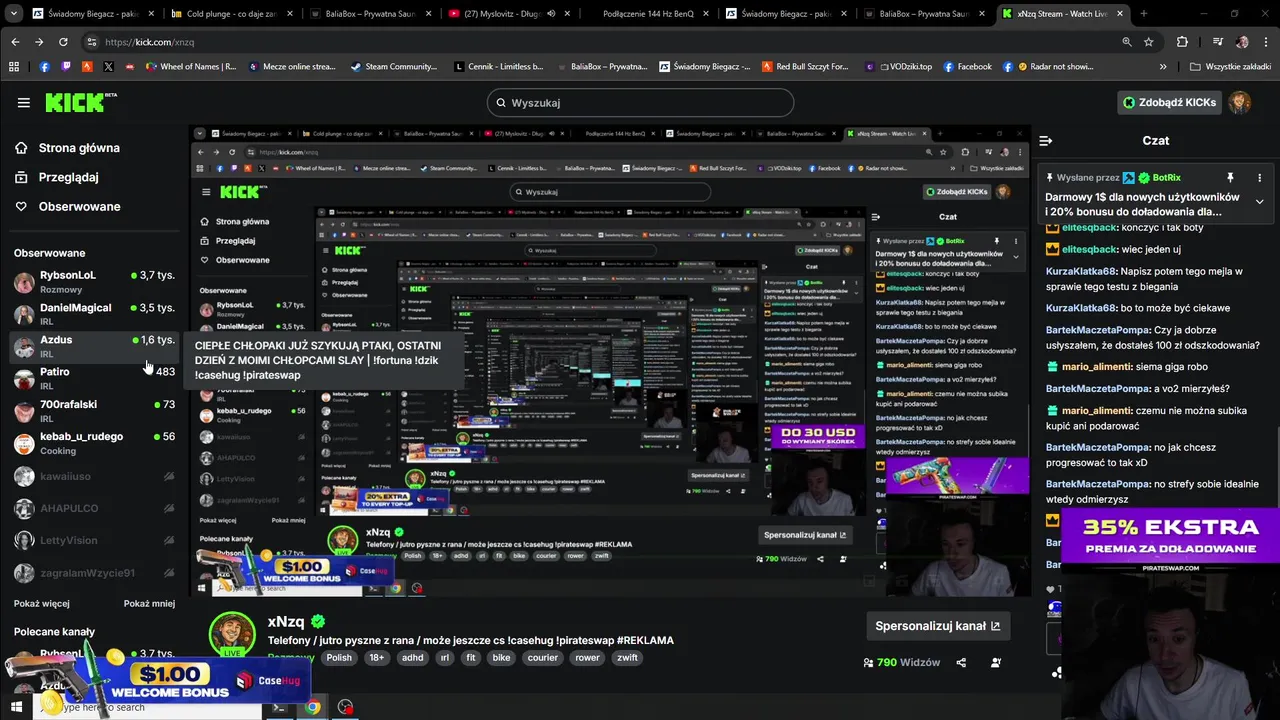Close the xNzq Stream tab
Image resolution: width=1280 pixels, height=720 pixels.
[x=1121, y=14]
